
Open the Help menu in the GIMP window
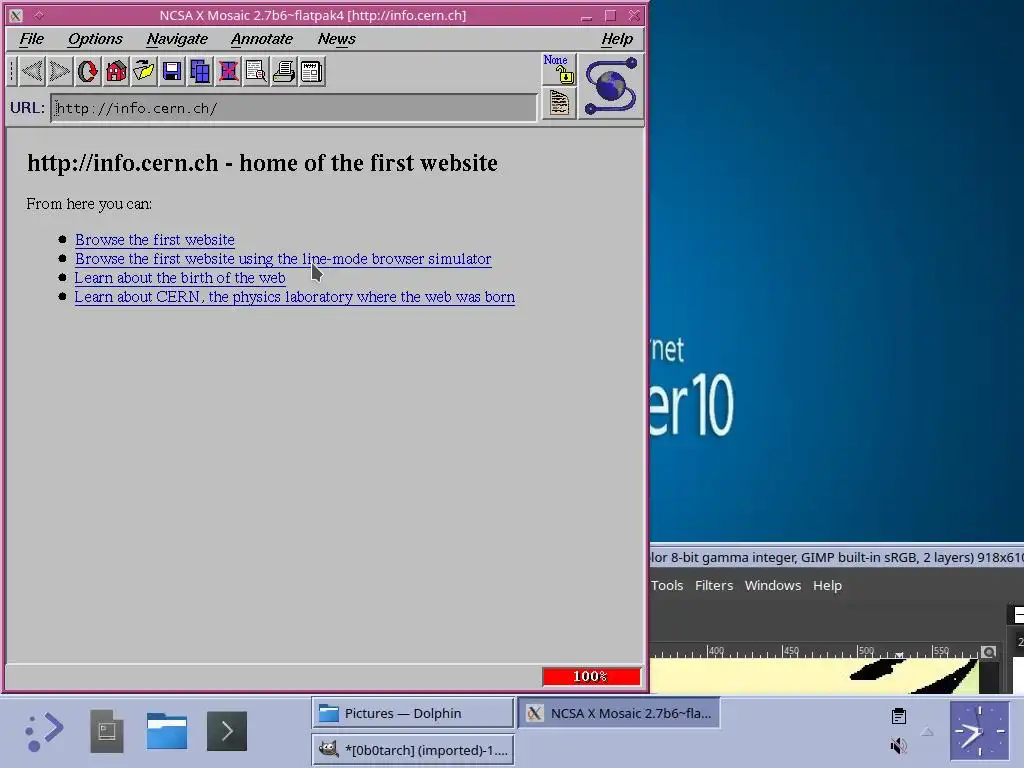827,585
